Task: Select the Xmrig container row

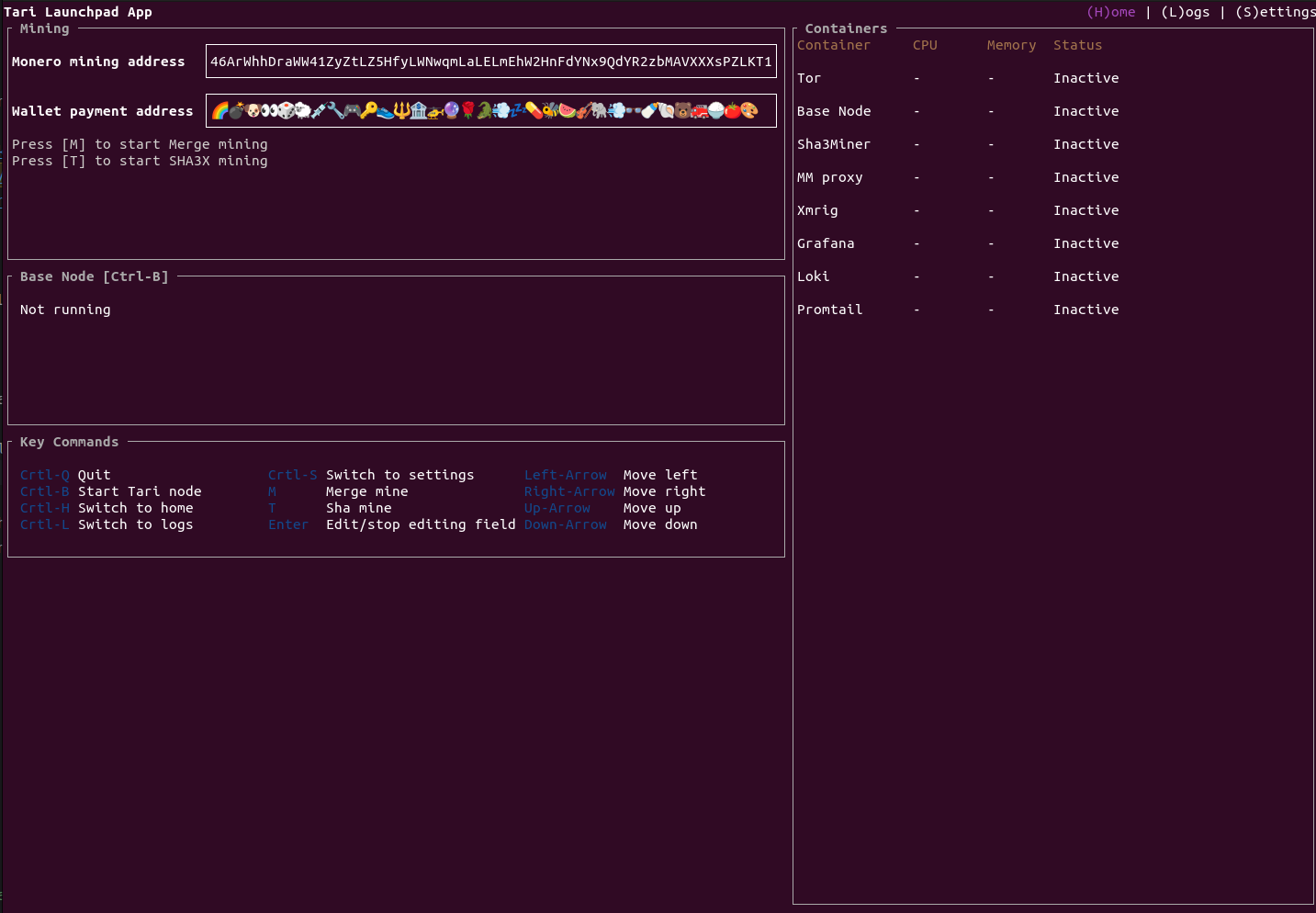Action: pyautogui.click(x=958, y=210)
